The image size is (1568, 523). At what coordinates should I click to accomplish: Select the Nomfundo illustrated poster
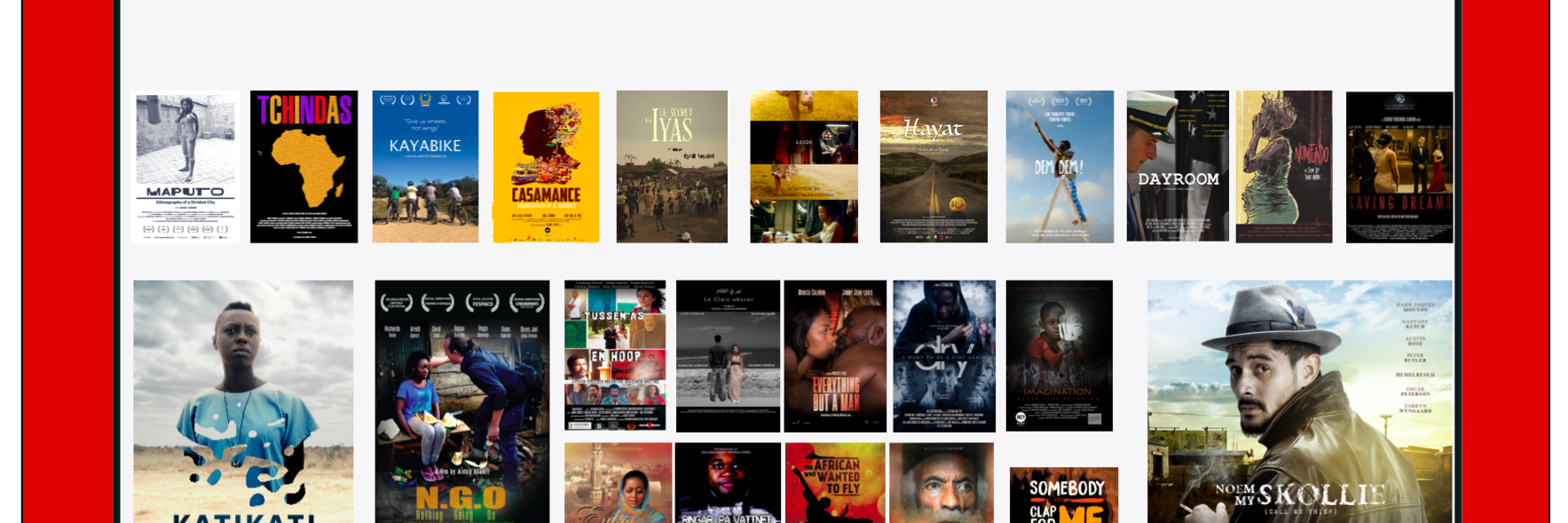[x=1284, y=167]
